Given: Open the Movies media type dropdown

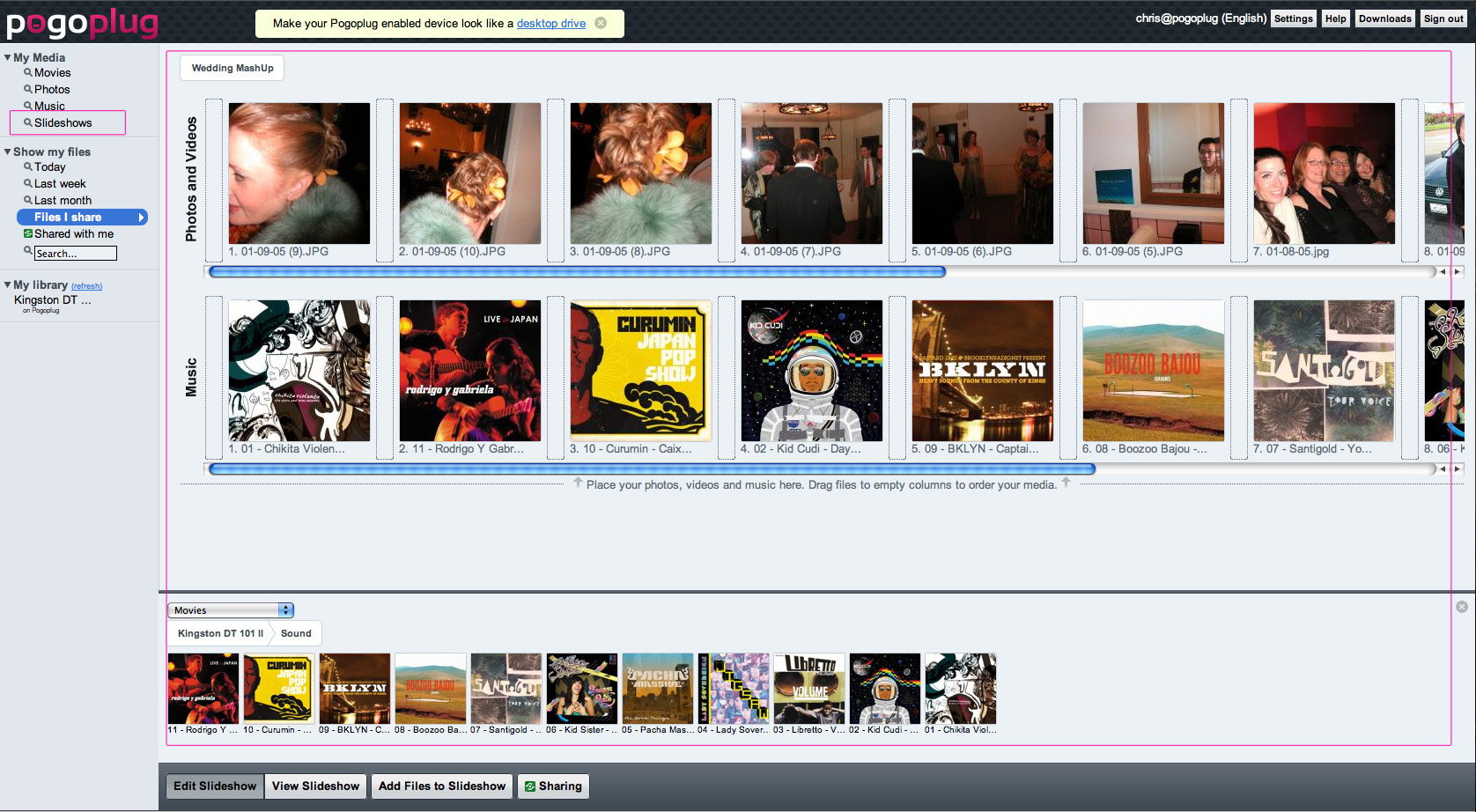Looking at the screenshot, I should pos(231,610).
